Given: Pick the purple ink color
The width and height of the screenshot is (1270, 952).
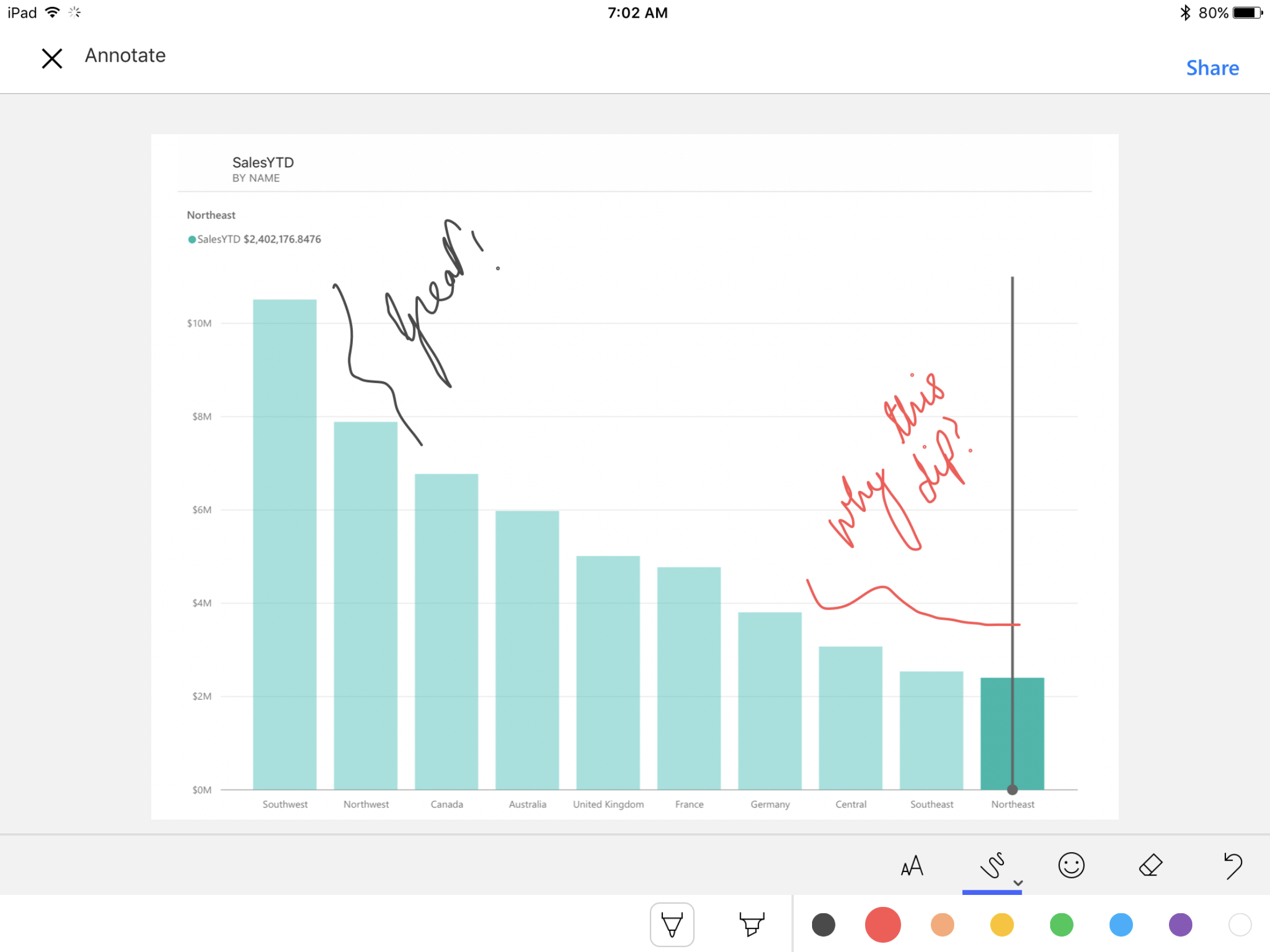Looking at the screenshot, I should [x=1180, y=925].
